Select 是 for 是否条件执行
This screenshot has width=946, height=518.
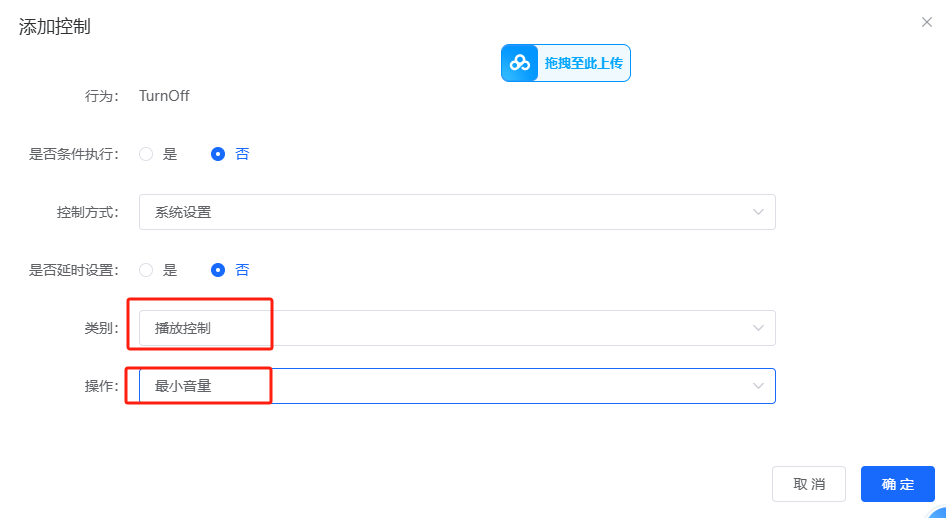(x=146, y=154)
